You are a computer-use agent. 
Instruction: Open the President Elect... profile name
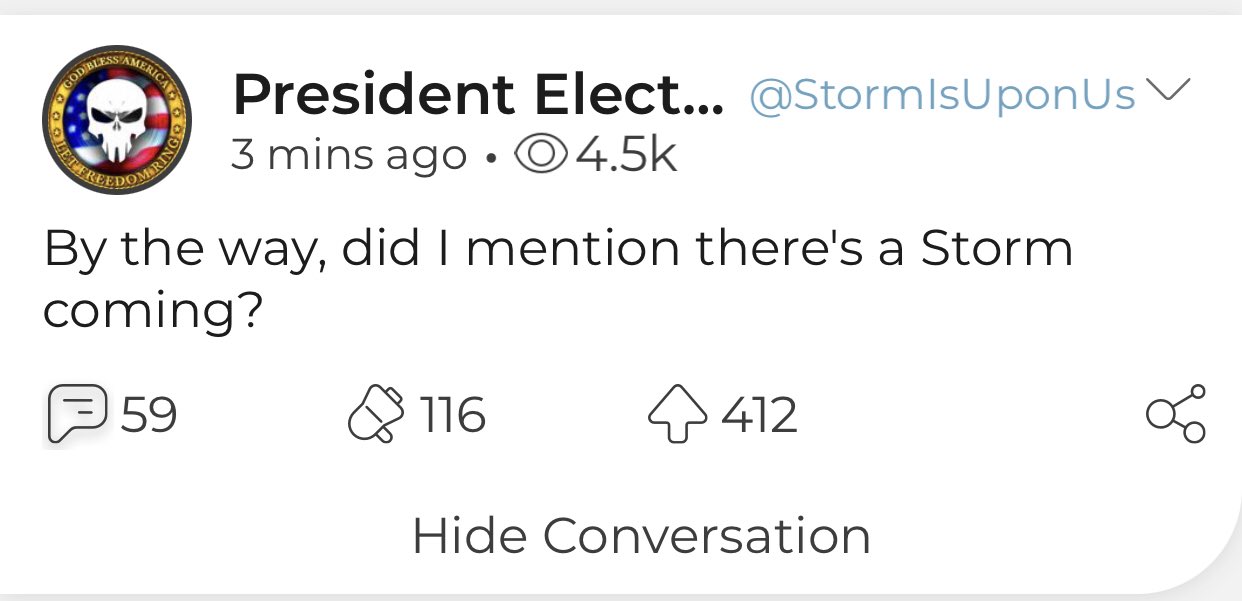tap(478, 95)
